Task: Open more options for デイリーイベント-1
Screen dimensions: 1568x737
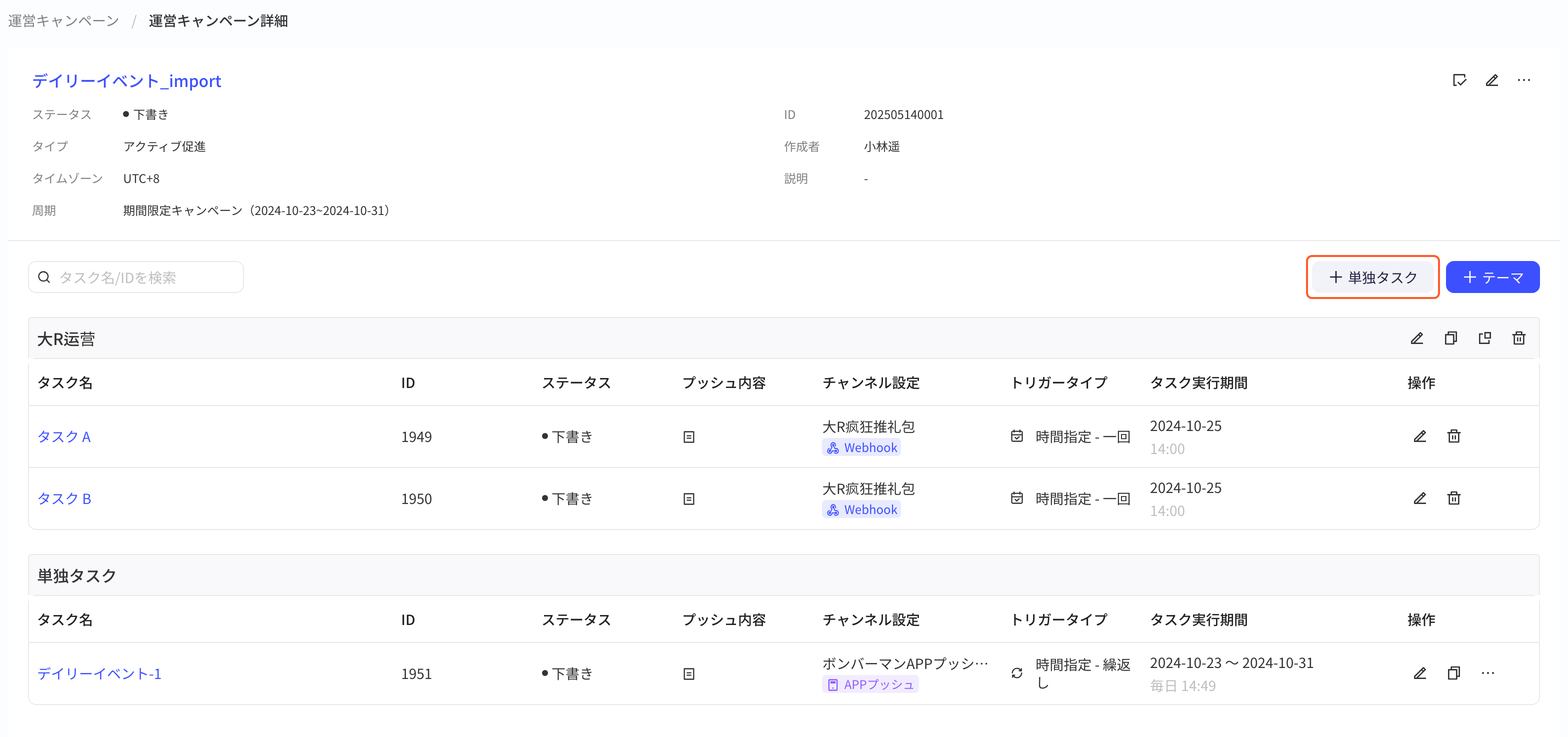Action: [1487, 673]
